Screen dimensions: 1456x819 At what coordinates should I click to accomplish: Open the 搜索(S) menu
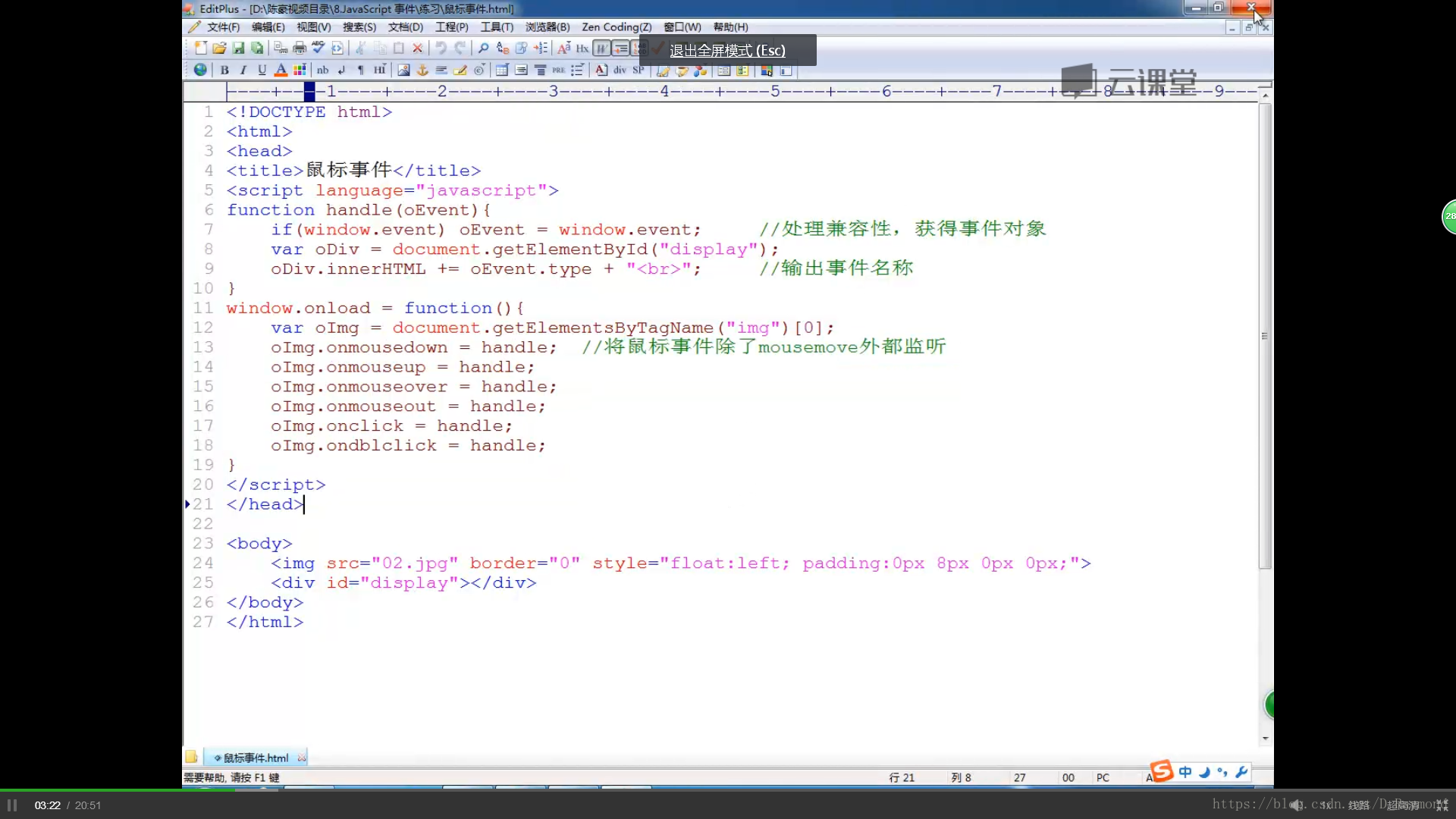(359, 27)
